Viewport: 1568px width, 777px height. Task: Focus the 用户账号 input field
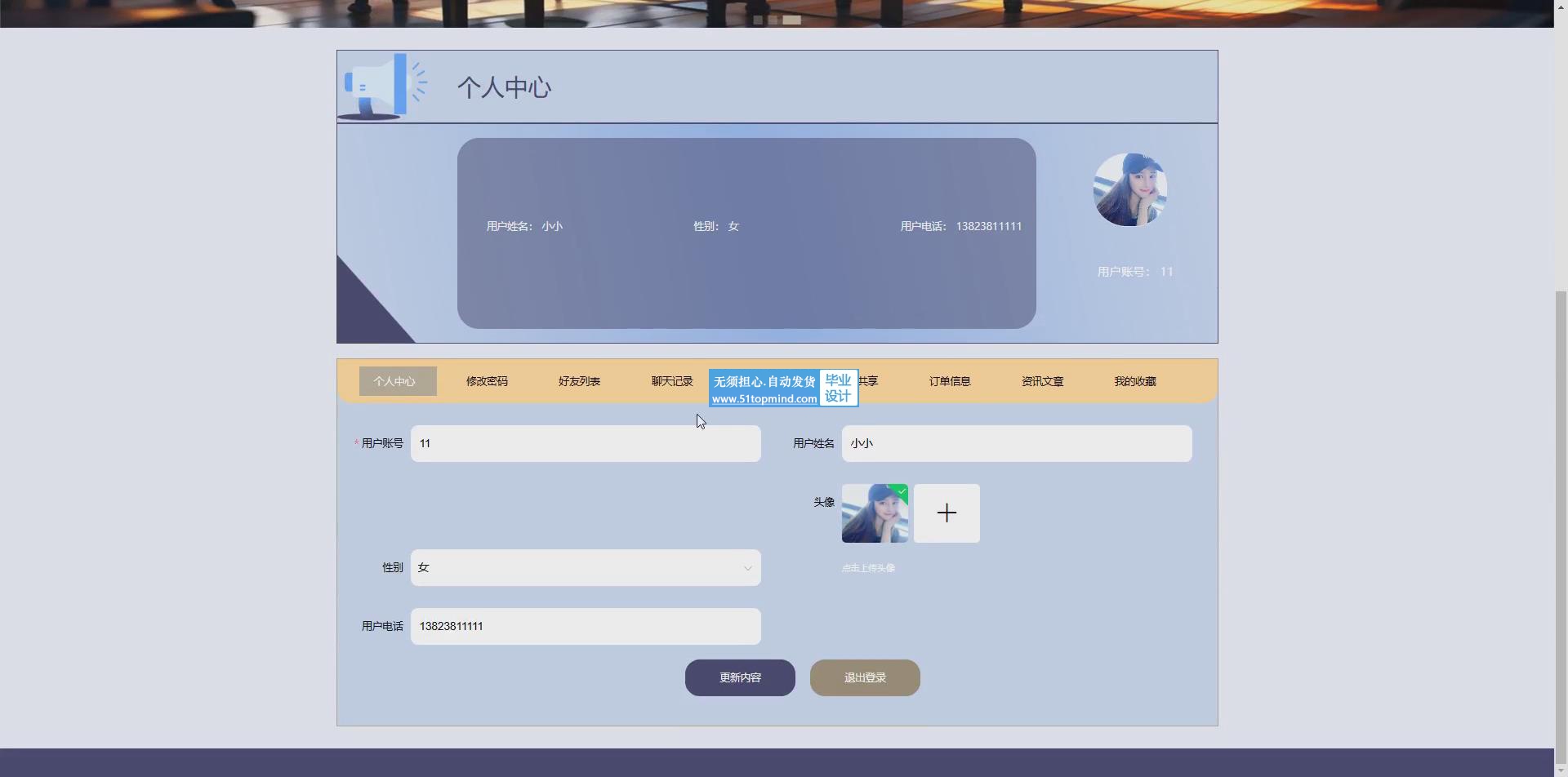point(585,443)
